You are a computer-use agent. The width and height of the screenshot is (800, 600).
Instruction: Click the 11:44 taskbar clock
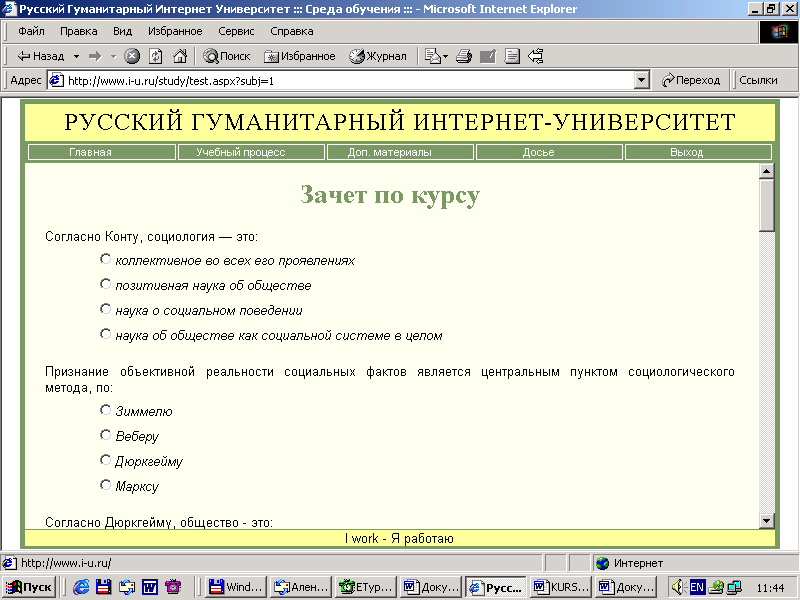pyautogui.click(x=770, y=588)
